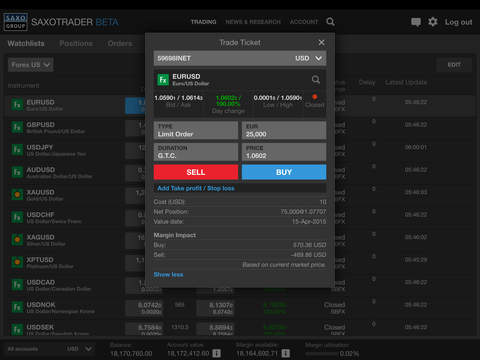Click the instrument search icon in Trade Ticket

[x=316, y=80]
